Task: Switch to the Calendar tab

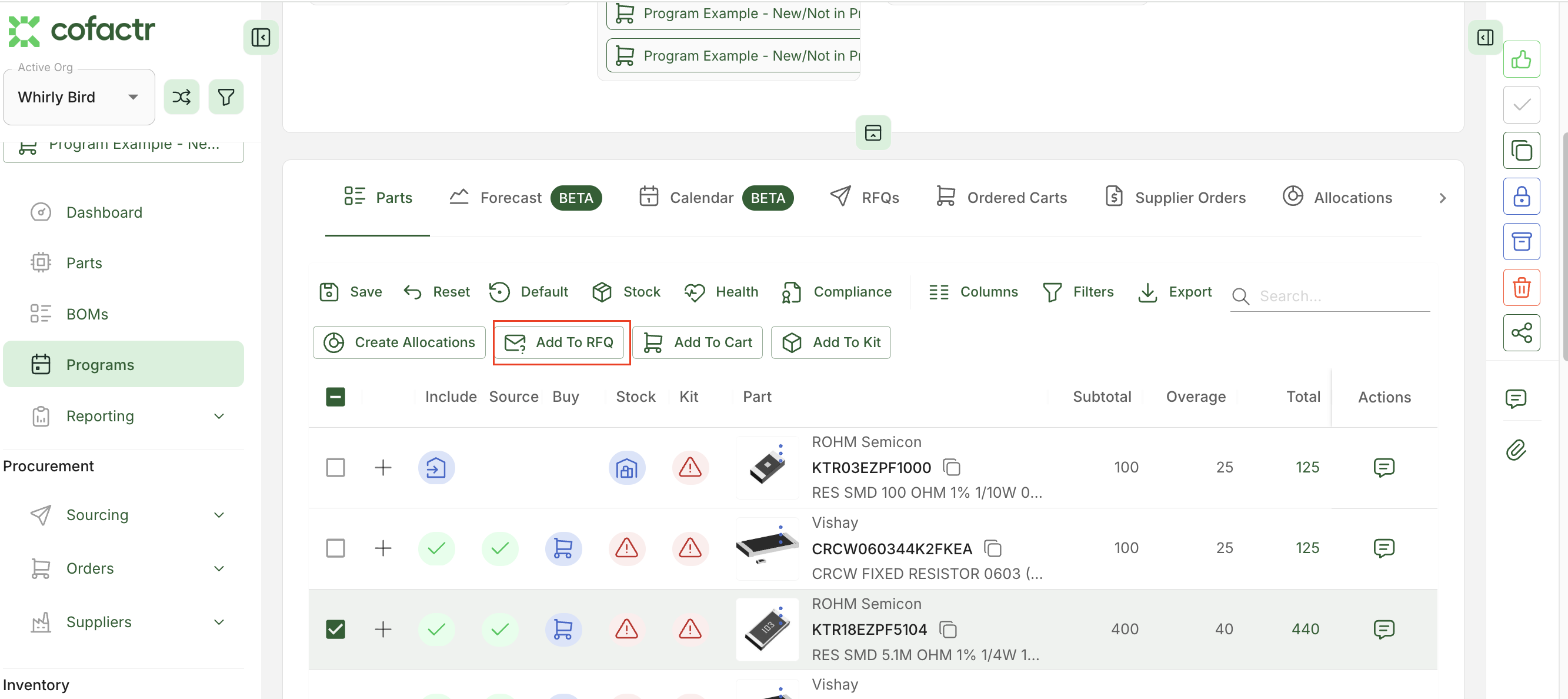Action: [x=716, y=198]
